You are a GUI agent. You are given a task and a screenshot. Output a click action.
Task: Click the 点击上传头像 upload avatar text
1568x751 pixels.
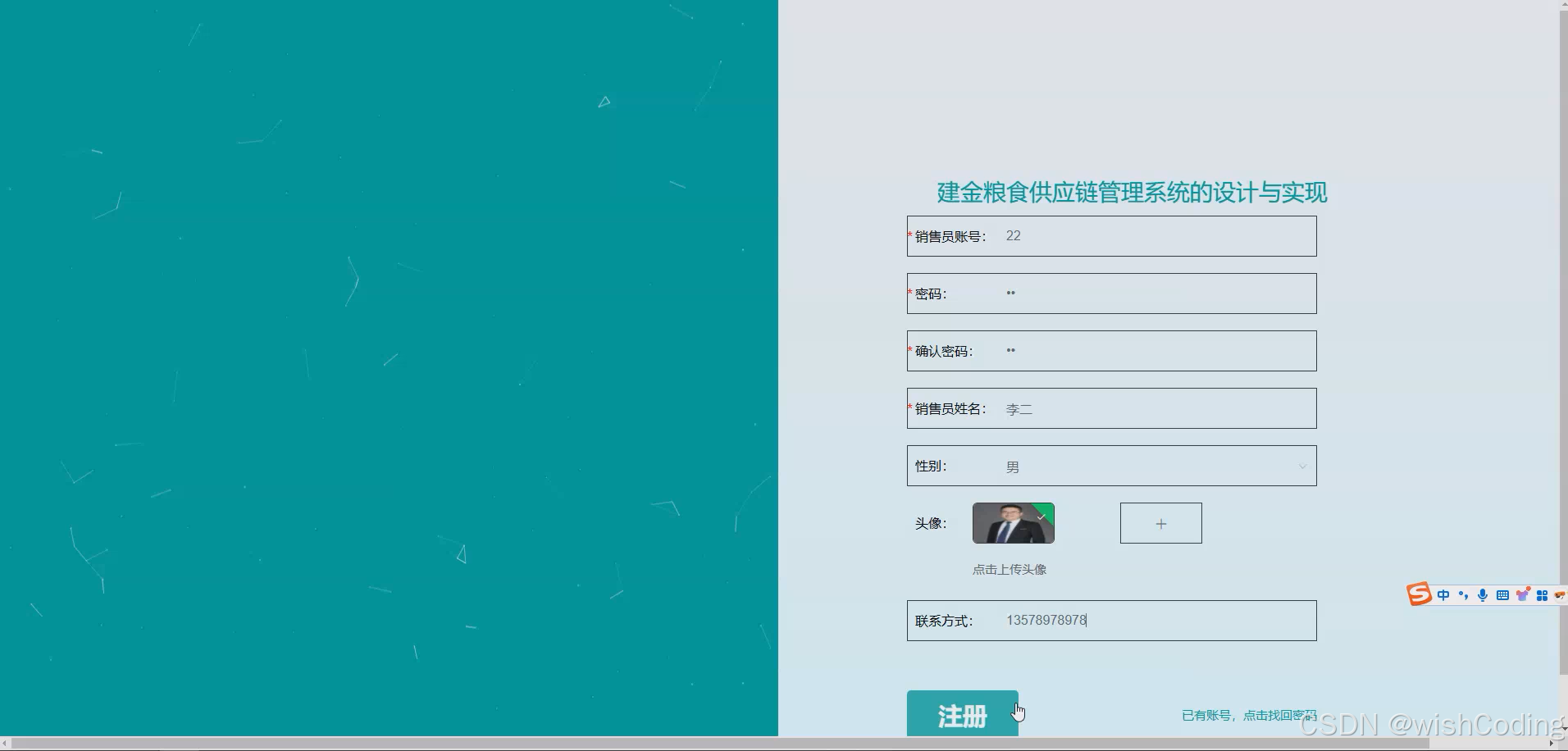coord(1011,568)
